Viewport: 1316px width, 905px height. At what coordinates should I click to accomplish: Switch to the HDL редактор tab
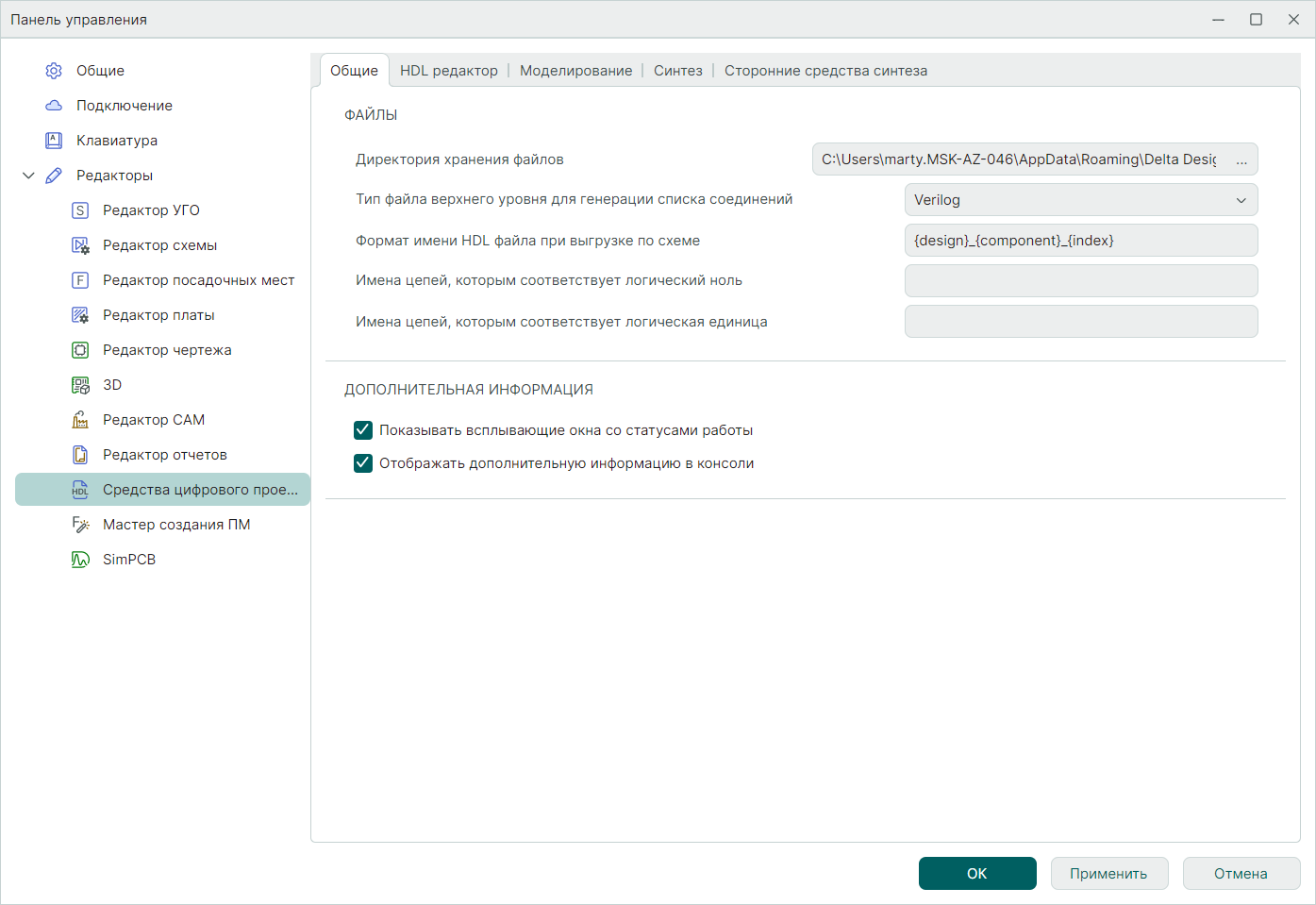[x=448, y=71]
